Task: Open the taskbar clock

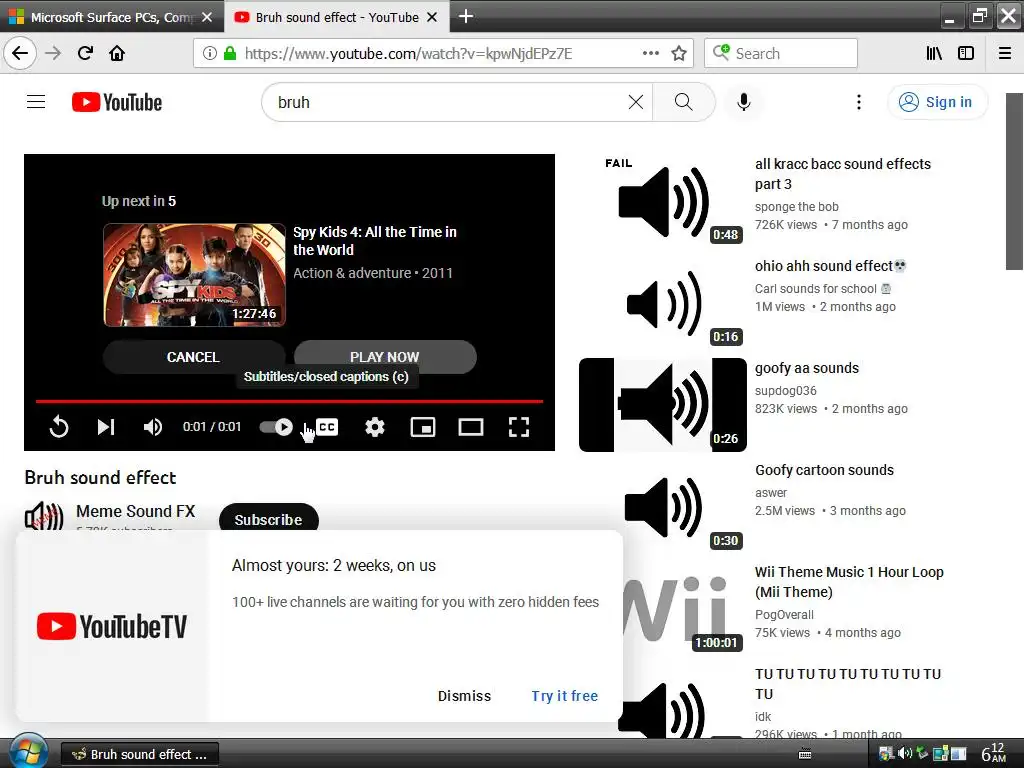Action: coord(993,753)
